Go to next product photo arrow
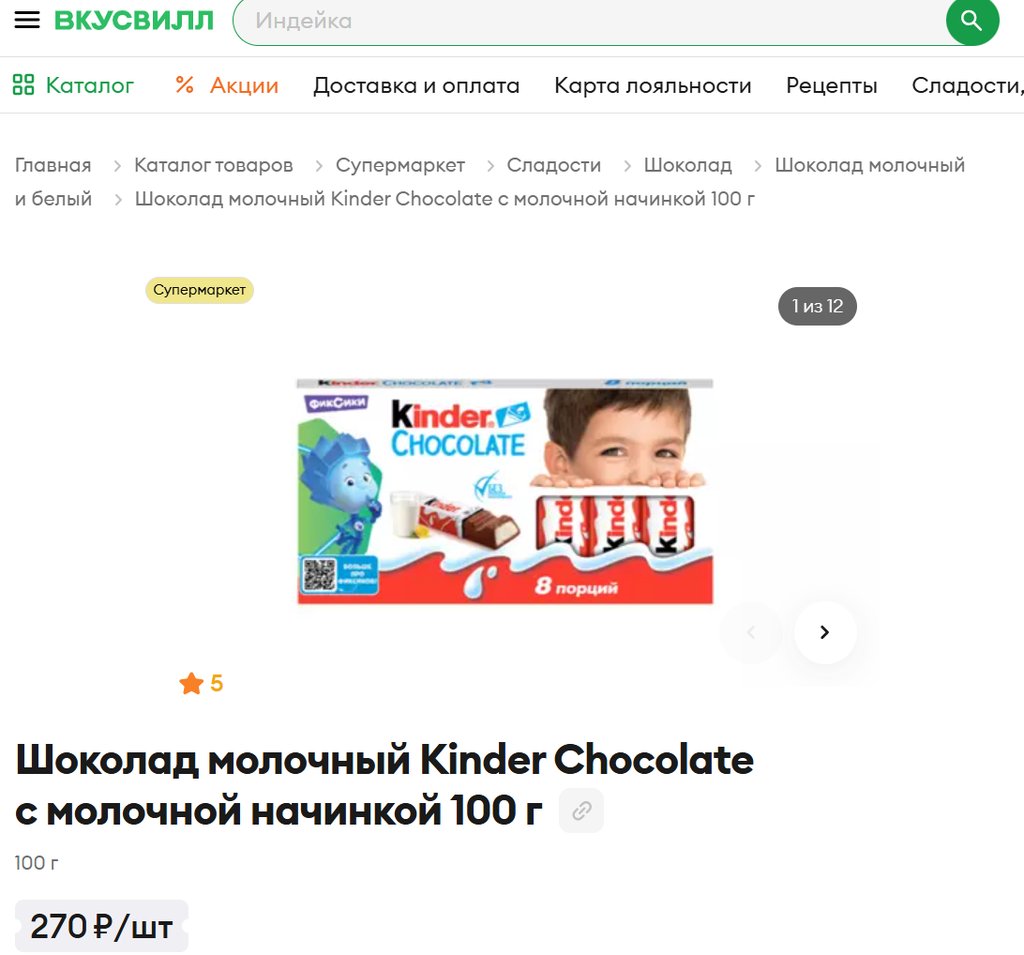The height and width of the screenshot is (955, 1024). 825,632
